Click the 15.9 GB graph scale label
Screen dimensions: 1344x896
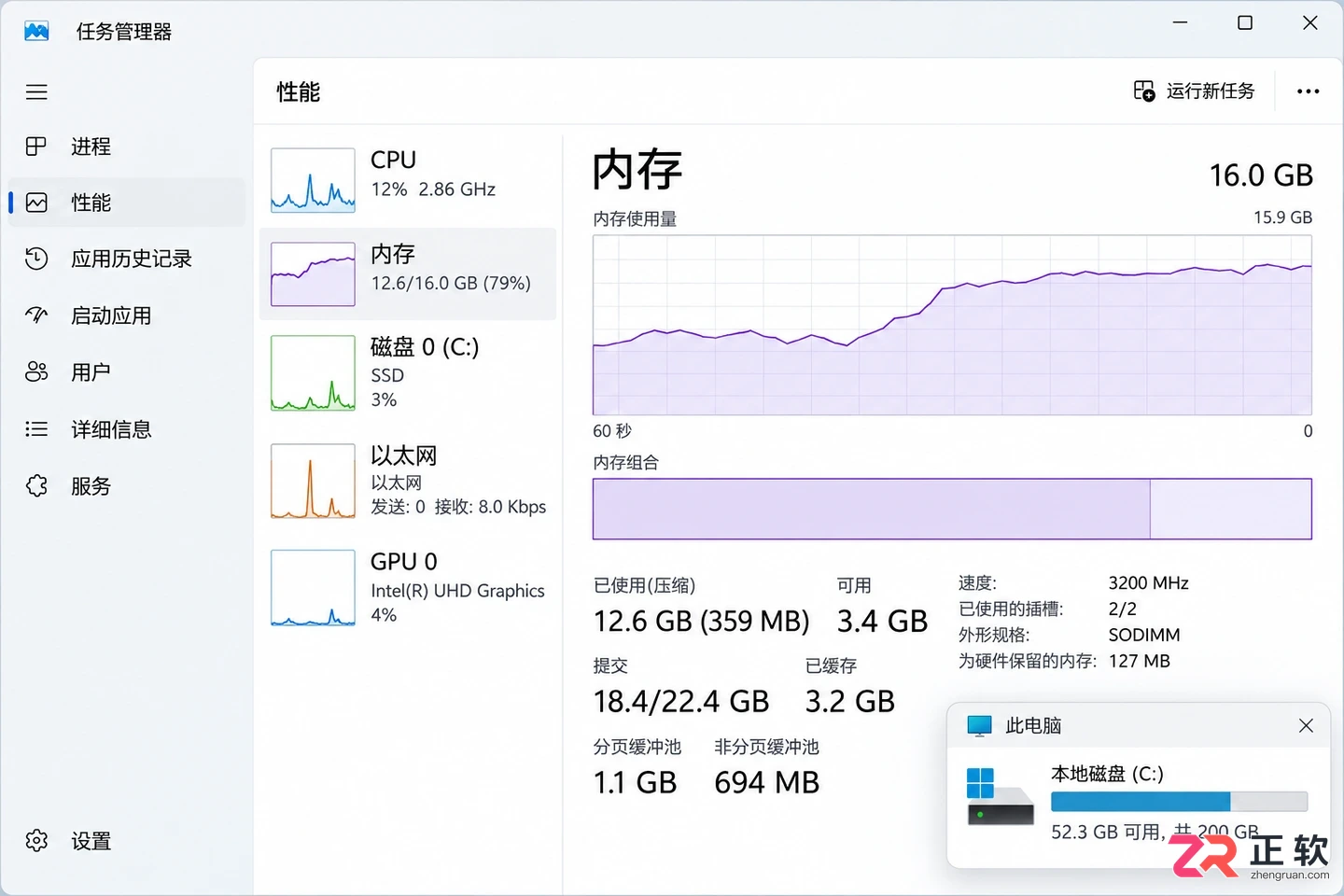pyautogui.click(x=1282, y=217)
